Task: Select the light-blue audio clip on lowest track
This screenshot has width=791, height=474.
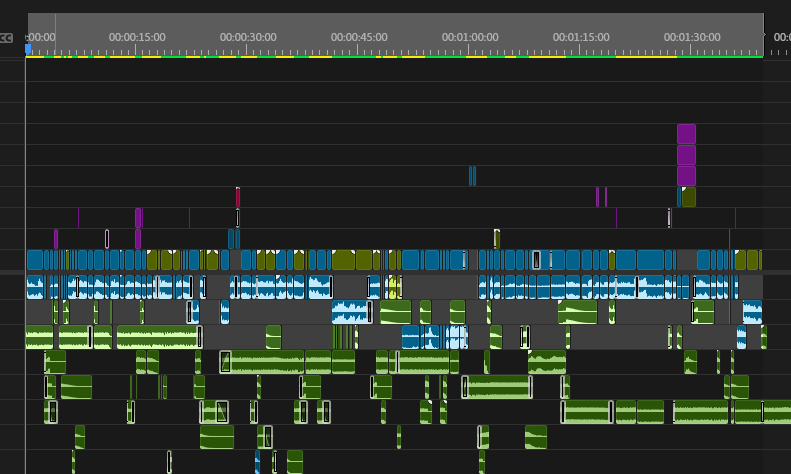Action: pyautogui.click(x=257, y=461)
